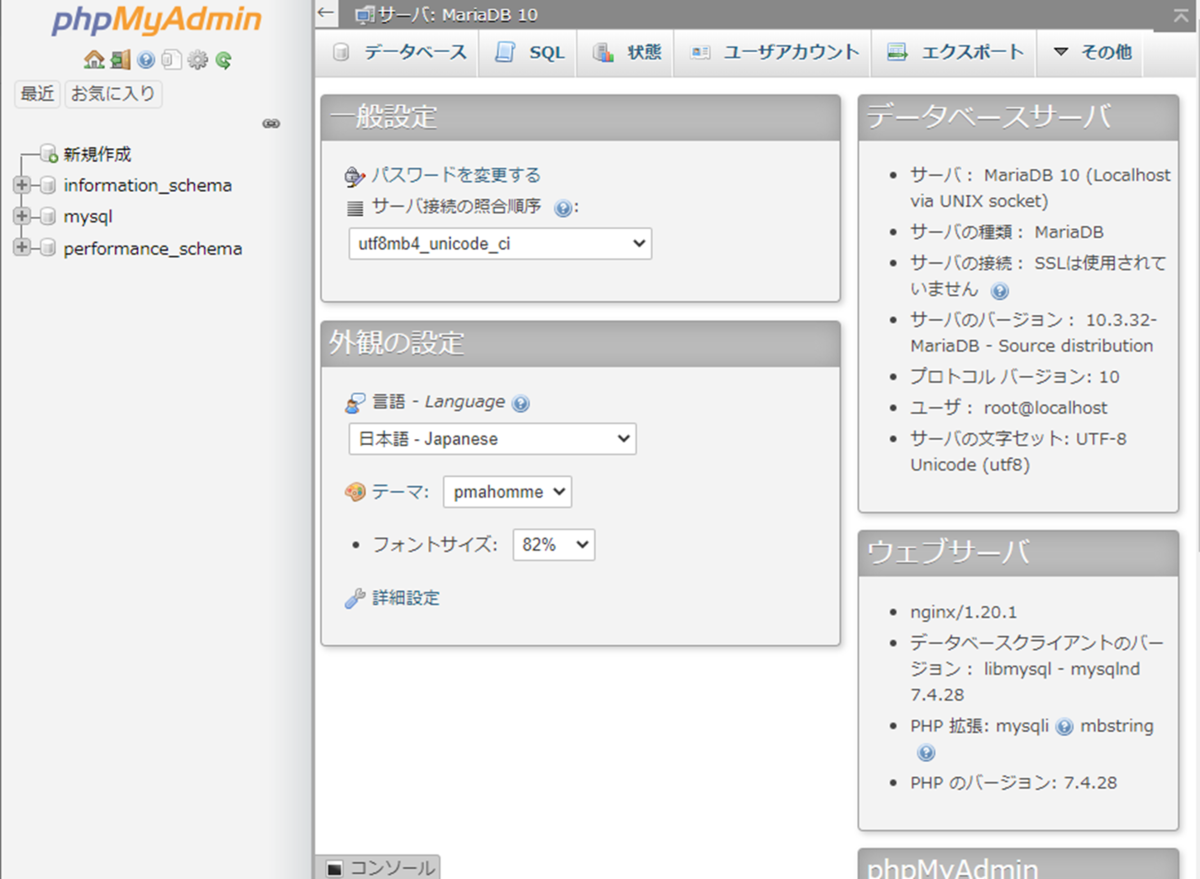Select mysql database name
This screenshot has height=879, width=1200.
point(88,217)
